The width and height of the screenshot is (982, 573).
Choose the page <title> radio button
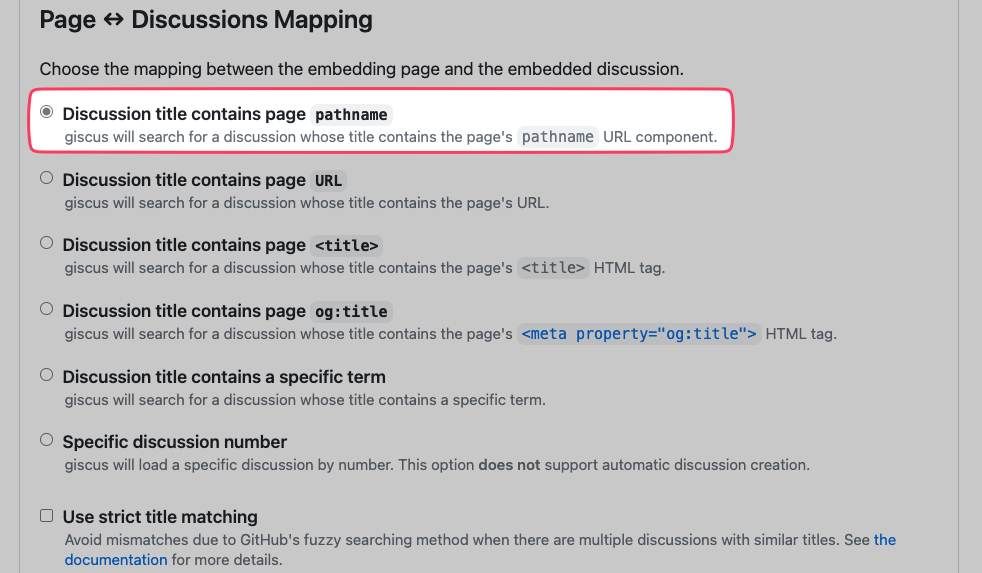(x=47, y=243)
